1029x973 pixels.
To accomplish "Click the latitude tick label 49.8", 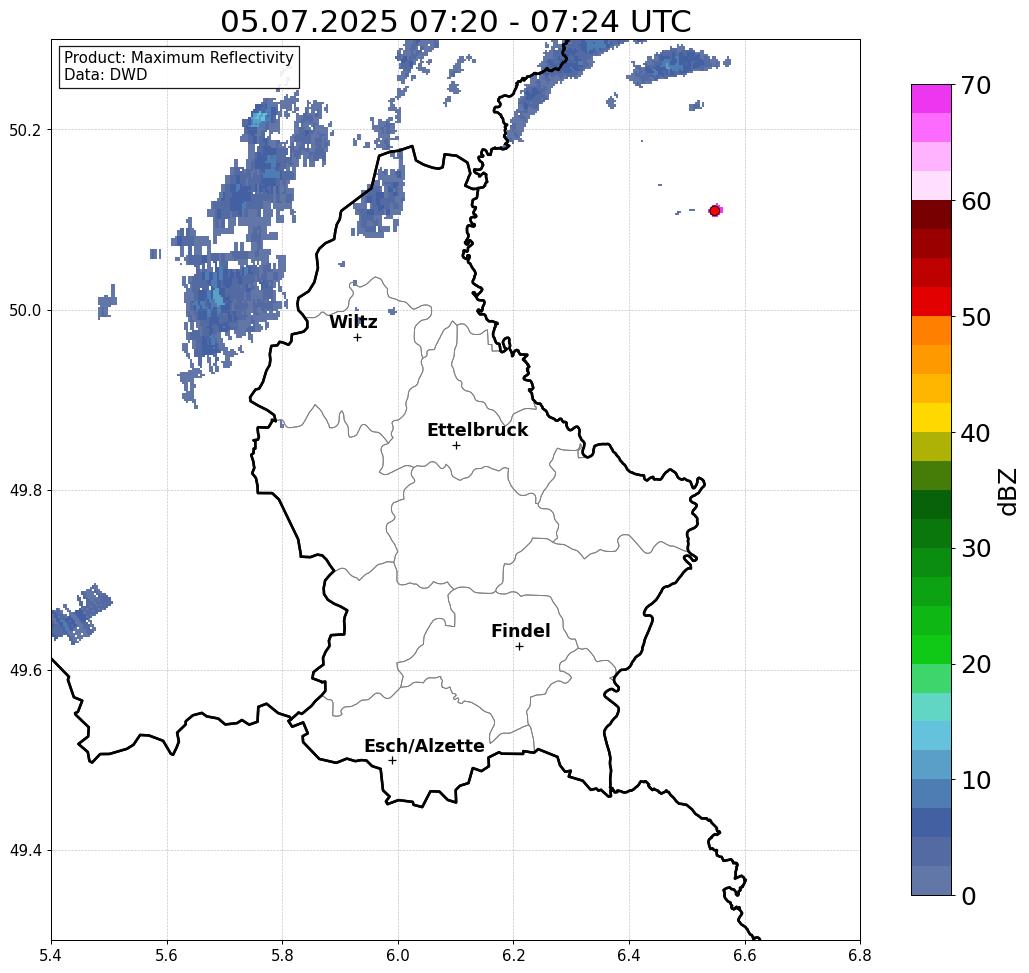I will coord(24,490).
